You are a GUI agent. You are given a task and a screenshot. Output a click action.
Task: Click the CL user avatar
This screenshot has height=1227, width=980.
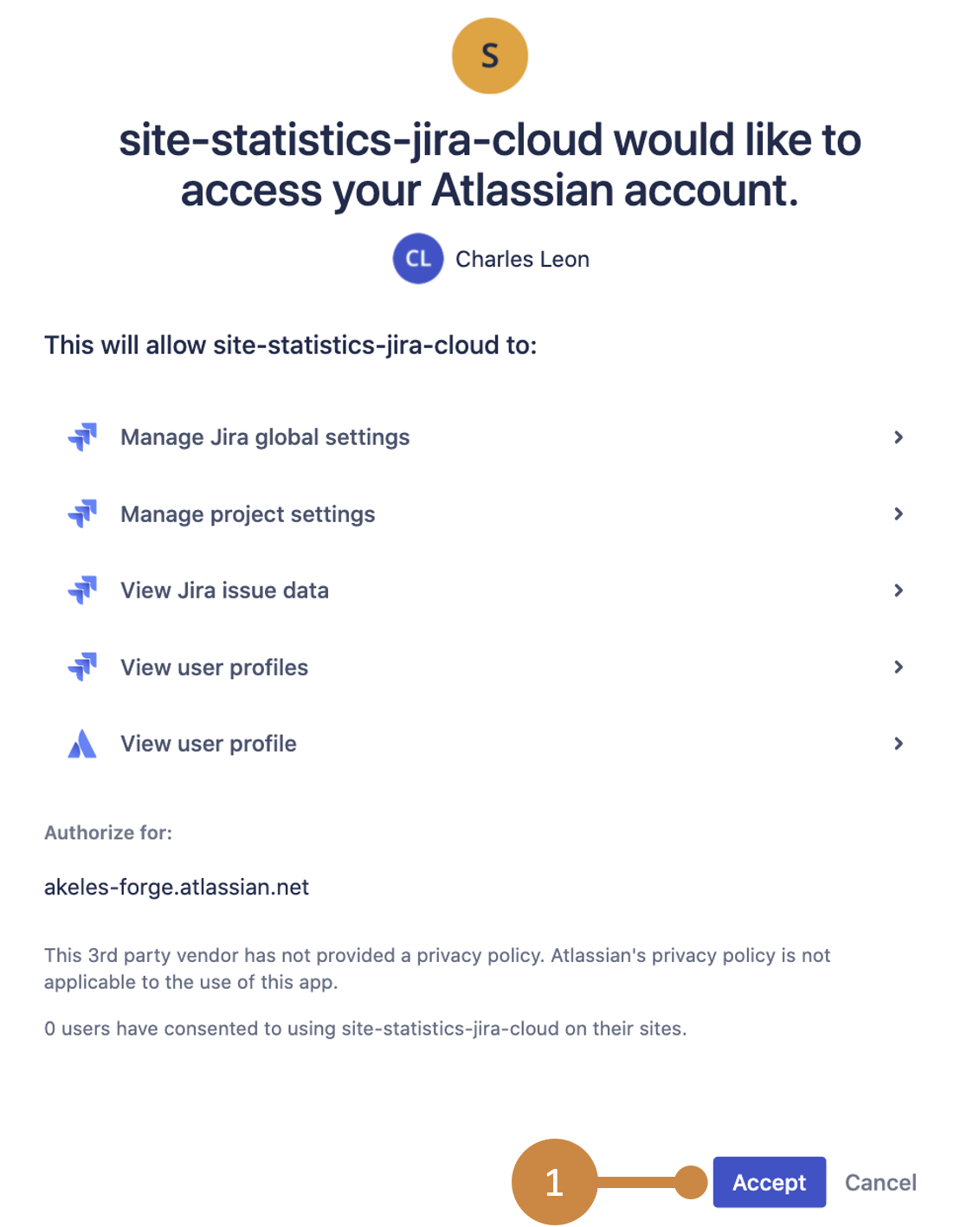(x=418, y=259)
